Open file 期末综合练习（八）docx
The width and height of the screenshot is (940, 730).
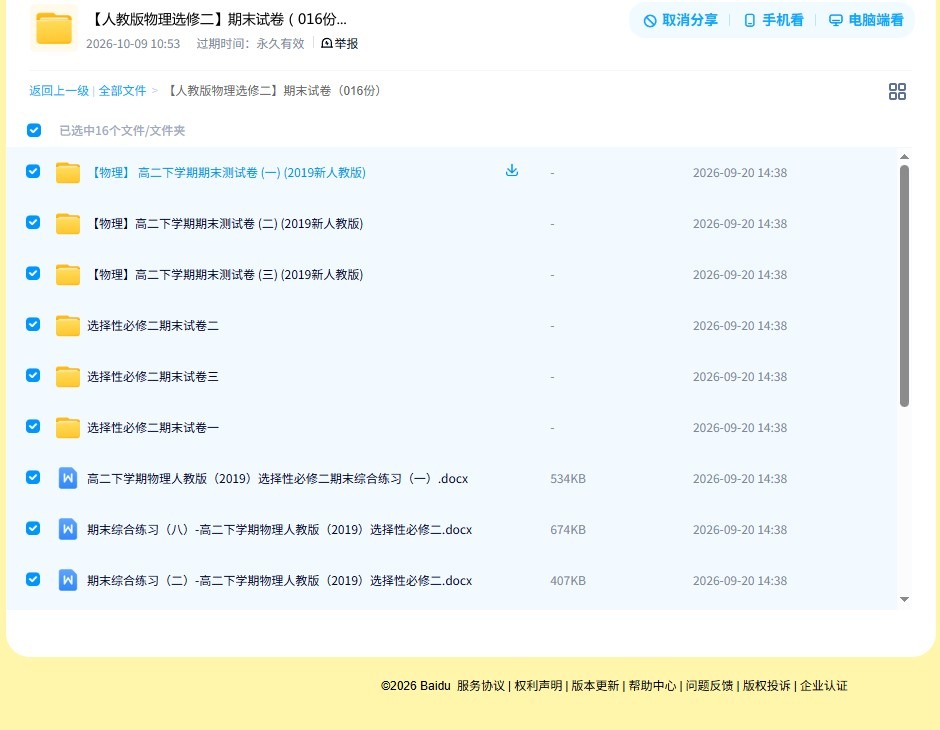(279, 529)
